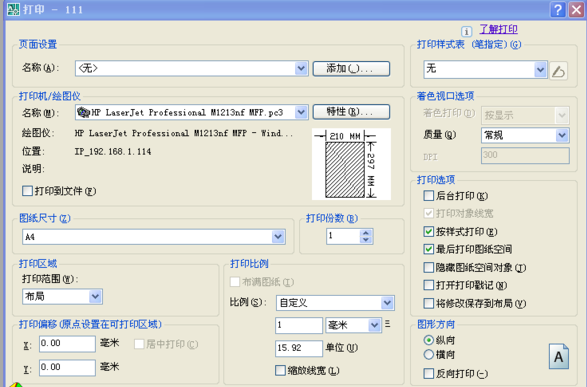The width and height of the screenshot is (587, 387).
Task: Click the portrait orientation preview icon
Action: [559, 356]
